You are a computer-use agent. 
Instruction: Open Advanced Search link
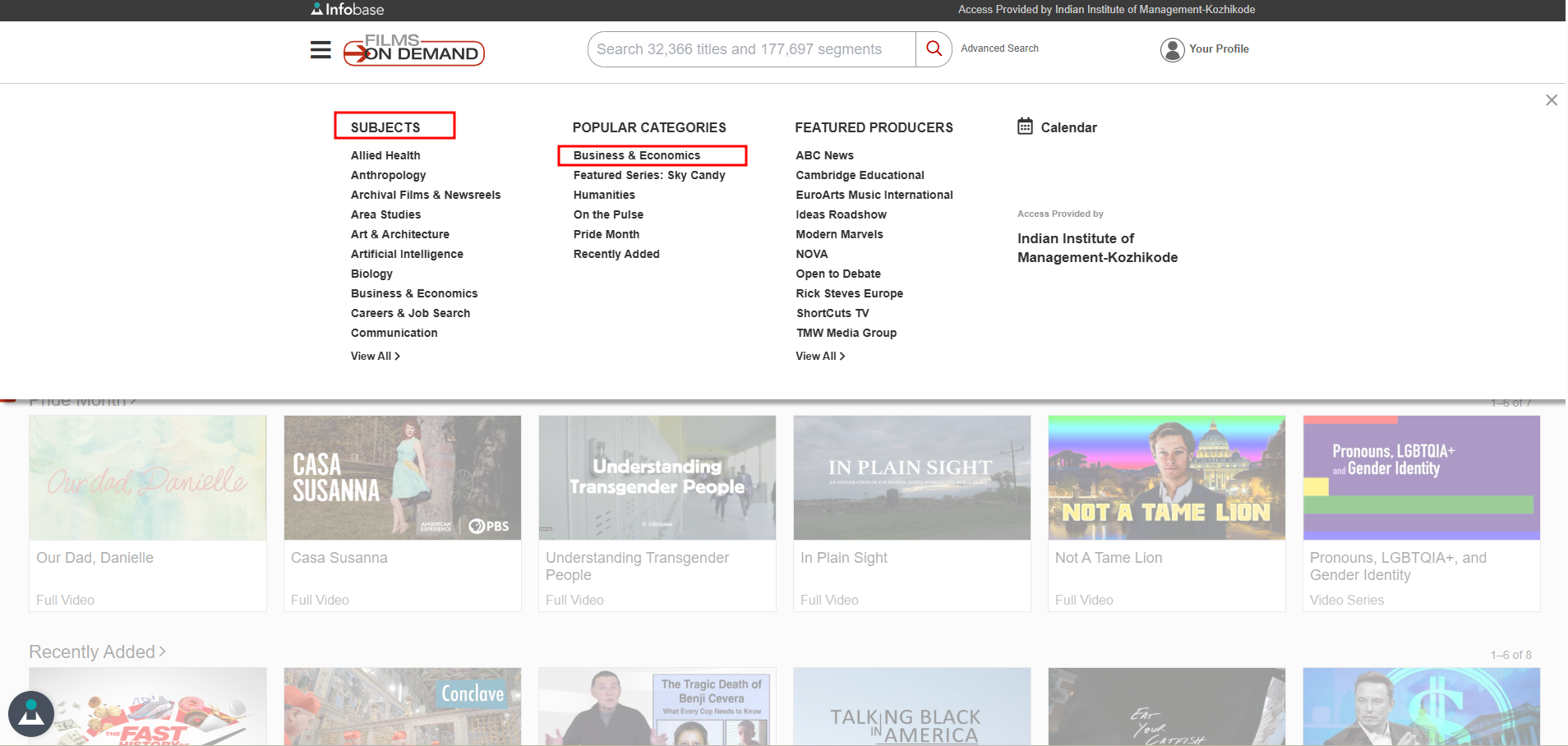tap(999, 48)
